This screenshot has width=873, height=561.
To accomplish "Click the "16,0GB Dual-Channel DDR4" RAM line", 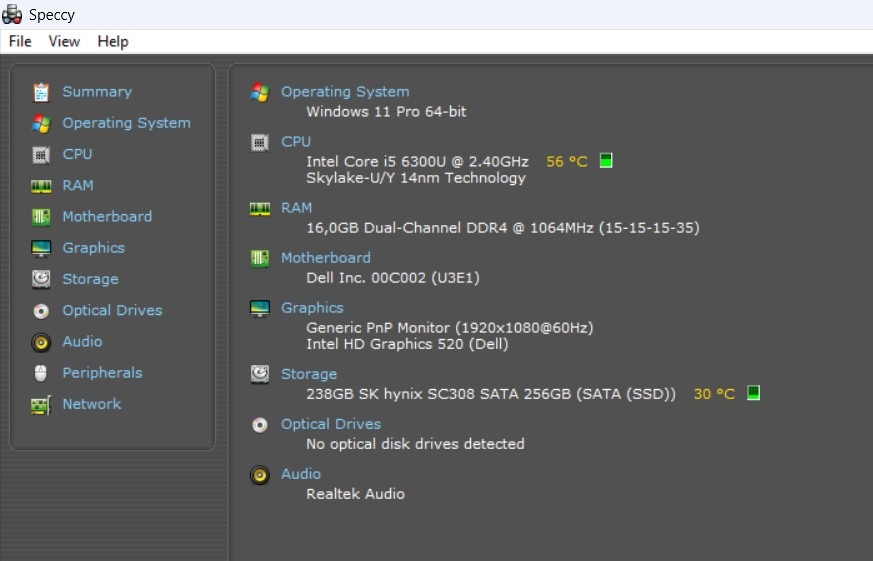I will 503,228.
